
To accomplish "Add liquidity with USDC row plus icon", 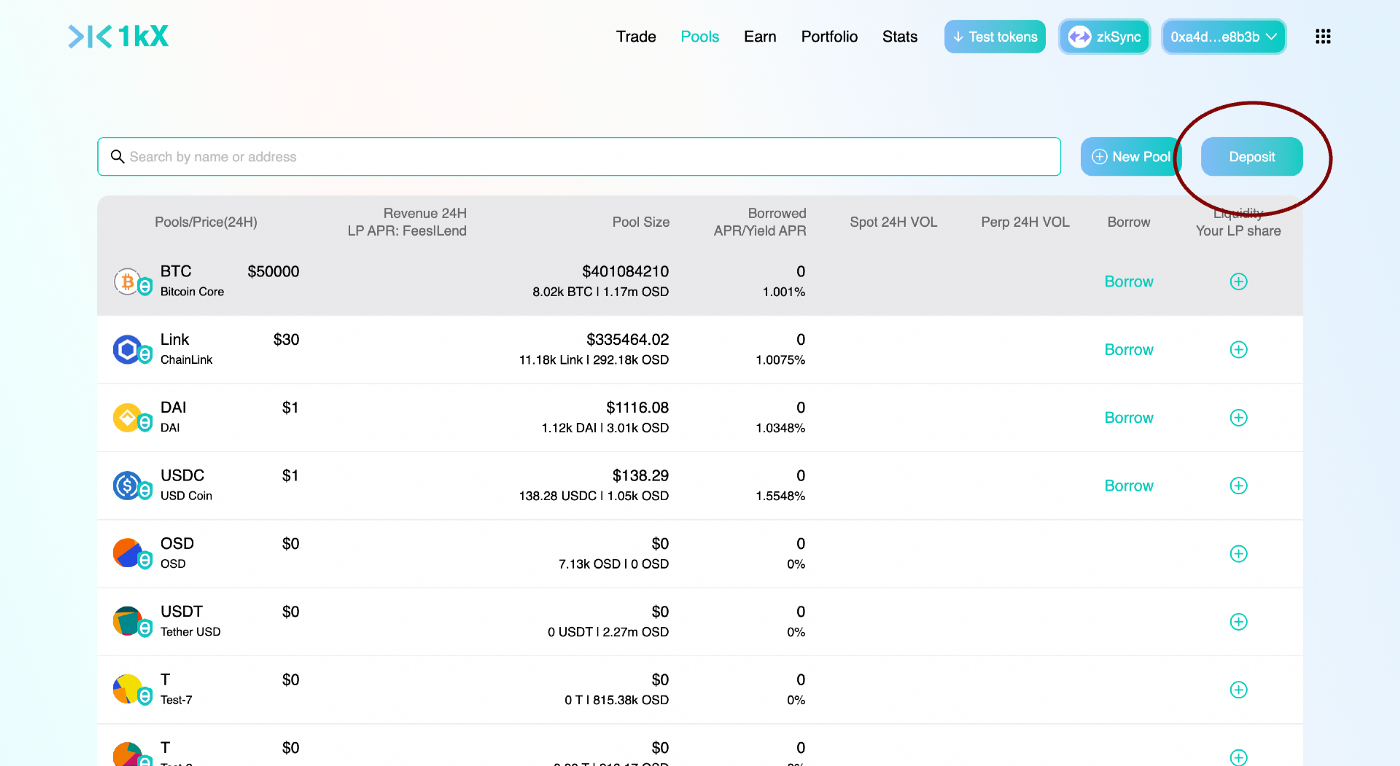I will coord(1238,486).
